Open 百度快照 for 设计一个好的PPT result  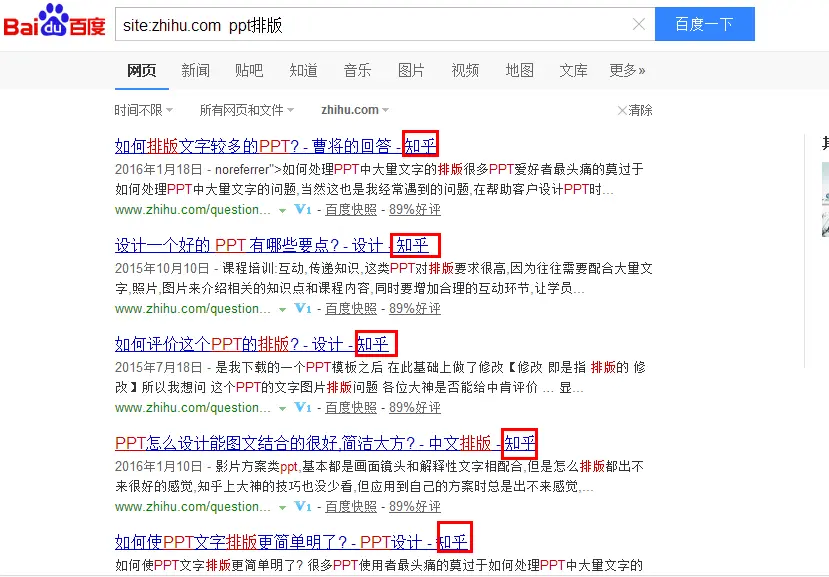[x=351, y=308]
